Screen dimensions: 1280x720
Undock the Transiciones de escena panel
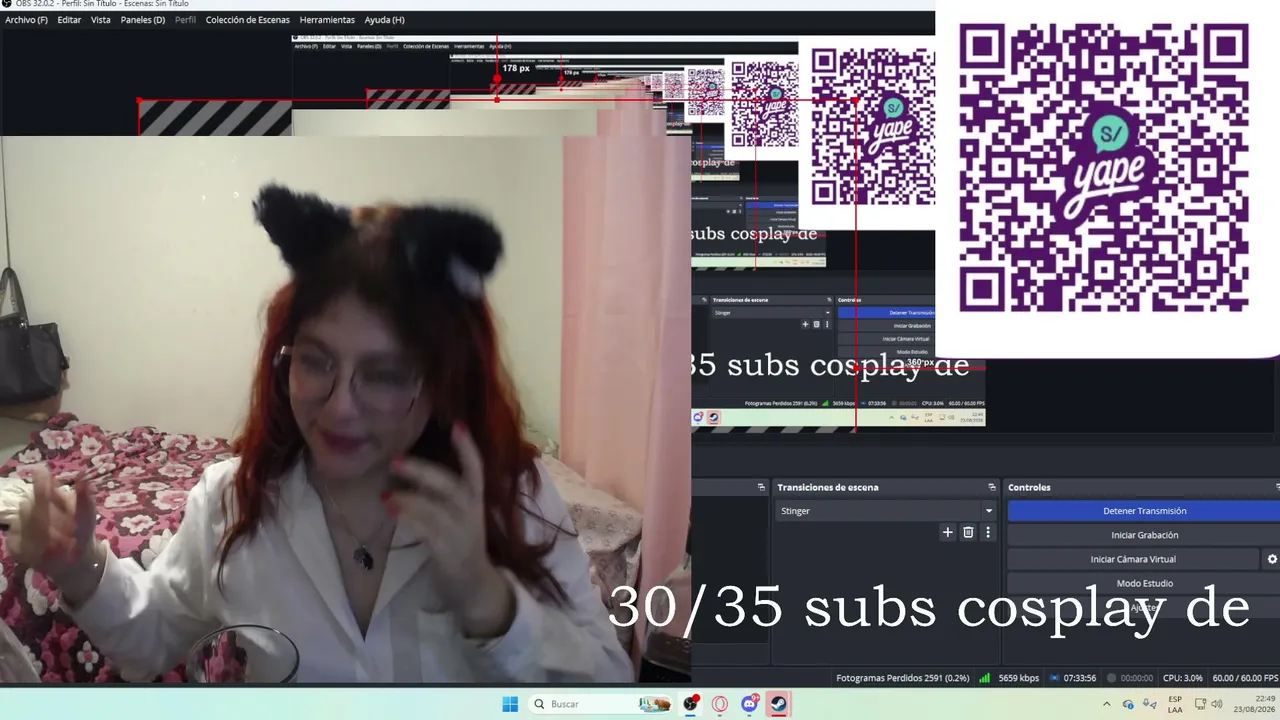point(992,487)
